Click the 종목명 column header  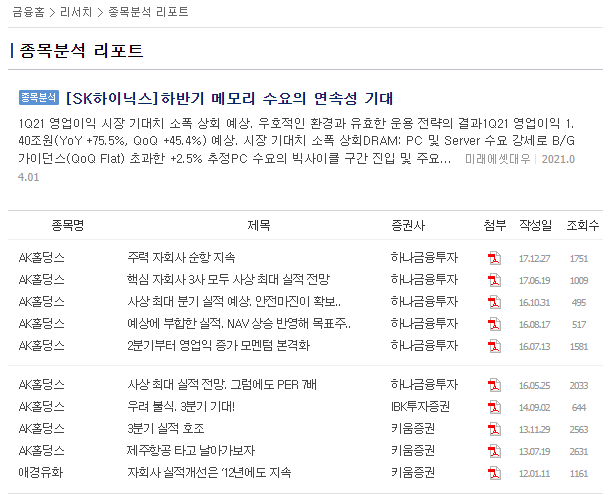pyautogui.click(x=68, y=225)
